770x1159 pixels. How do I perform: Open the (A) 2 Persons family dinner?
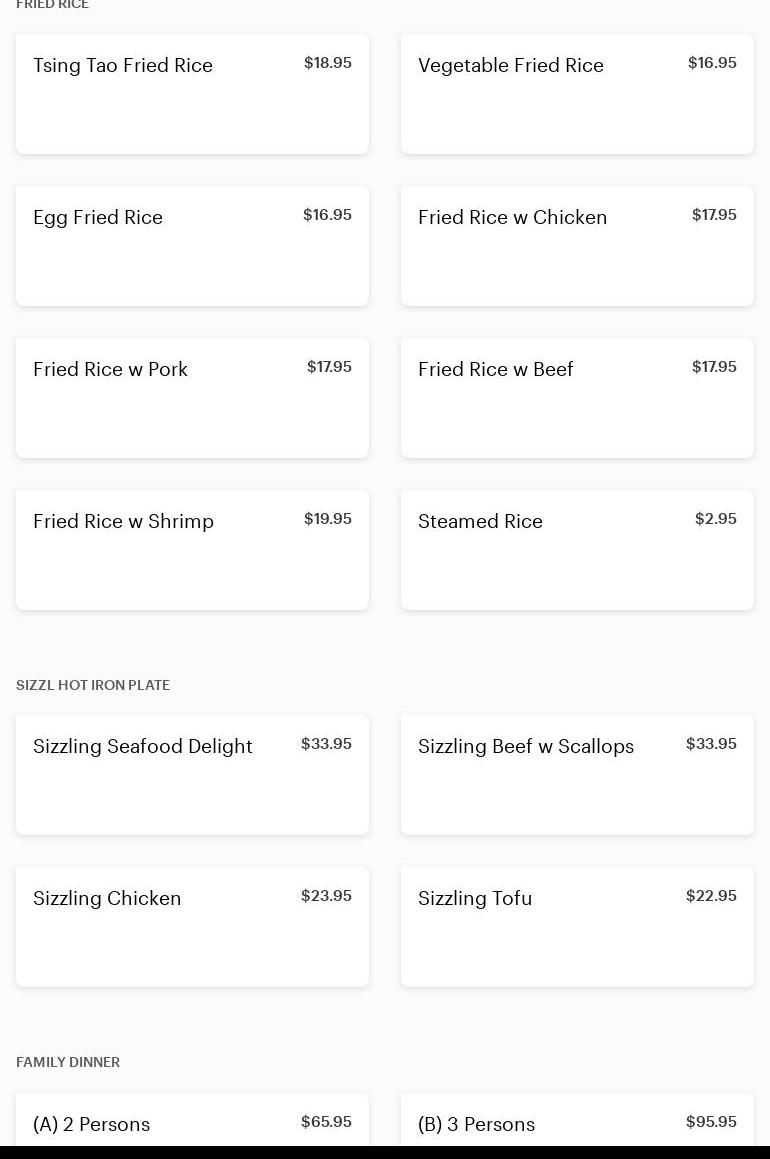click(x=192, y=1123)
